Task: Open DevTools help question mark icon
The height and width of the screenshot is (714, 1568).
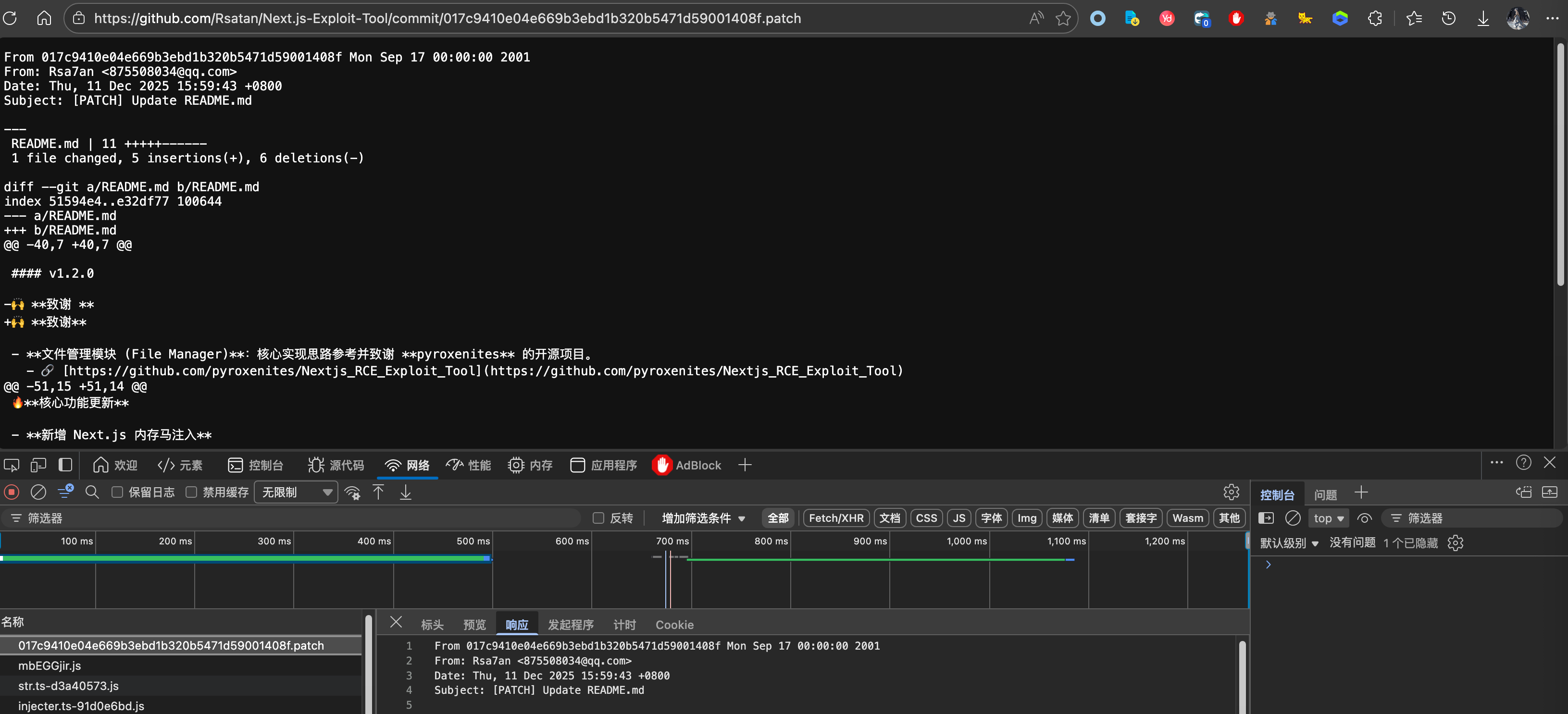Action: tap(1524, 463)
